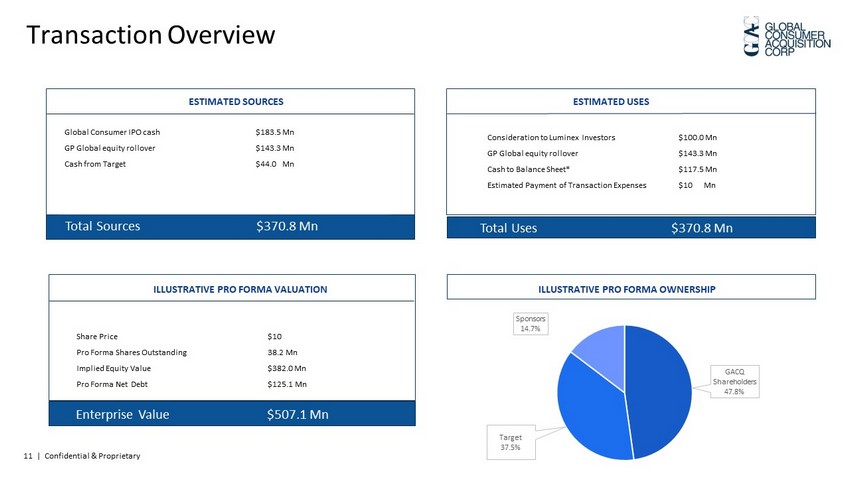Click the Global Consumer IPO cash row
This screenshot has height=478, width=850.
[x=112, y=132]
